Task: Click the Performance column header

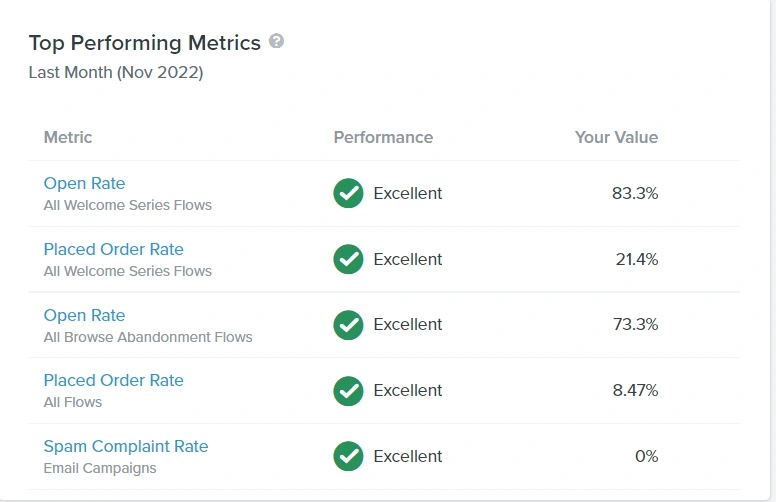Action: [383, 137]
